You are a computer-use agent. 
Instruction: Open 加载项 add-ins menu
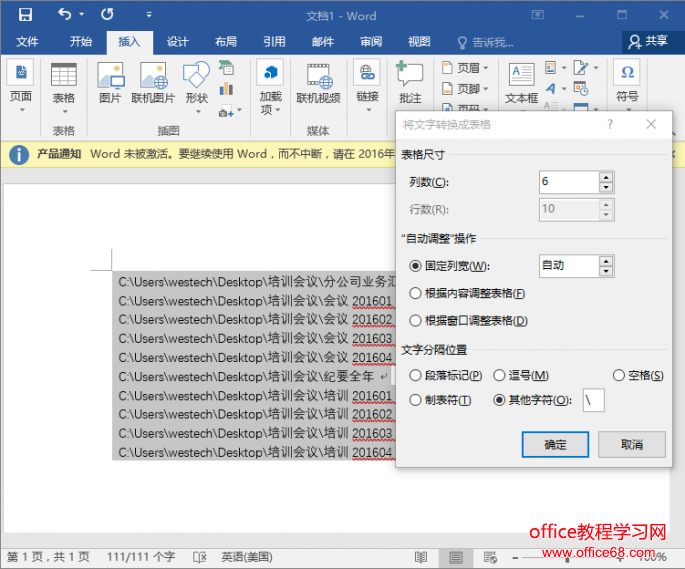click(x=270, y=87)
